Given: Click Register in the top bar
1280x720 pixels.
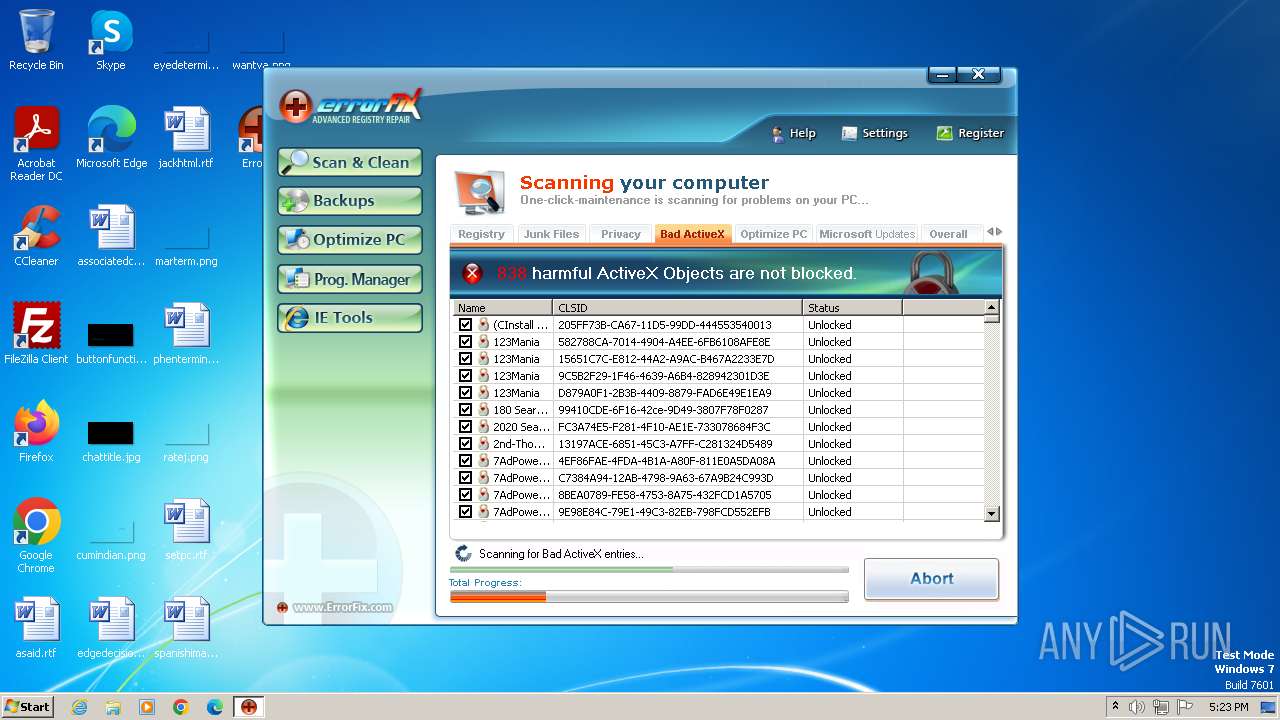Looking at the screenshot, I should point(970,133).
